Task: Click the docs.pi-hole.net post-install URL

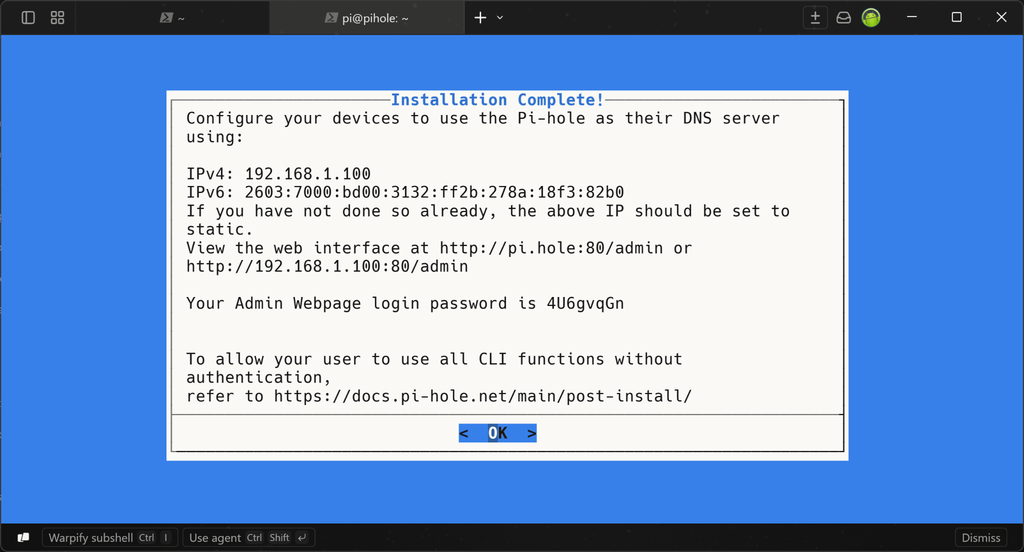Action: pyautogui.click(x=483, y=397)
